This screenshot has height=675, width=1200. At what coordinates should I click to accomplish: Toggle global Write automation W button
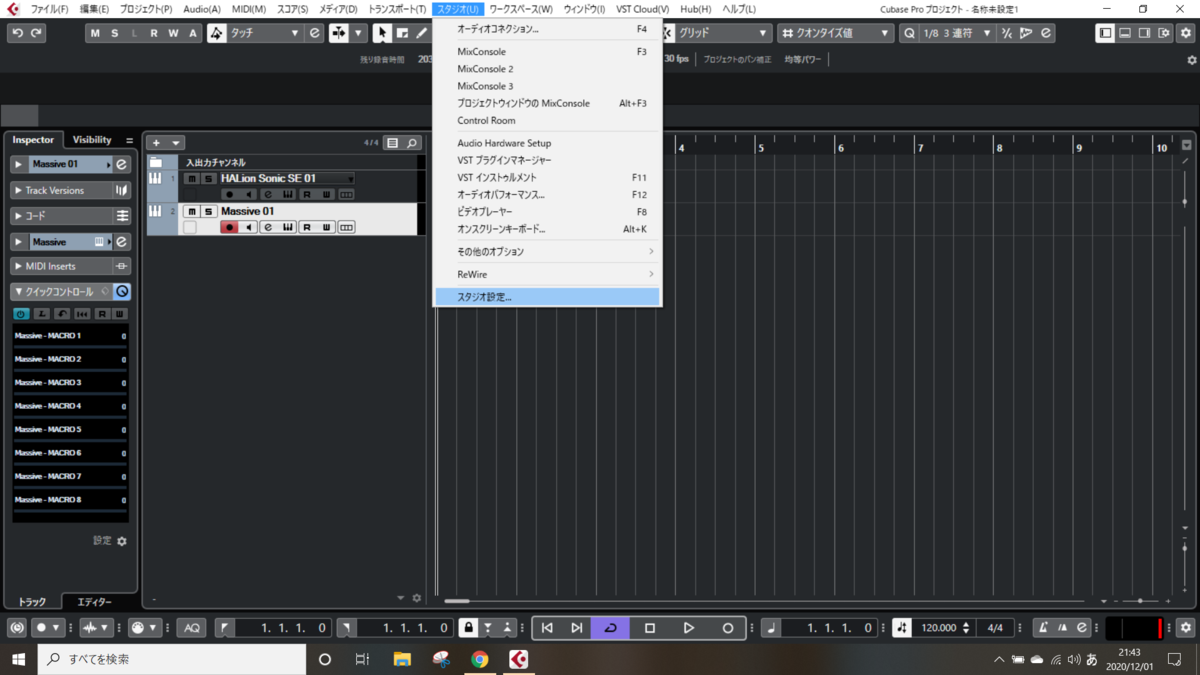coord(172,33)
